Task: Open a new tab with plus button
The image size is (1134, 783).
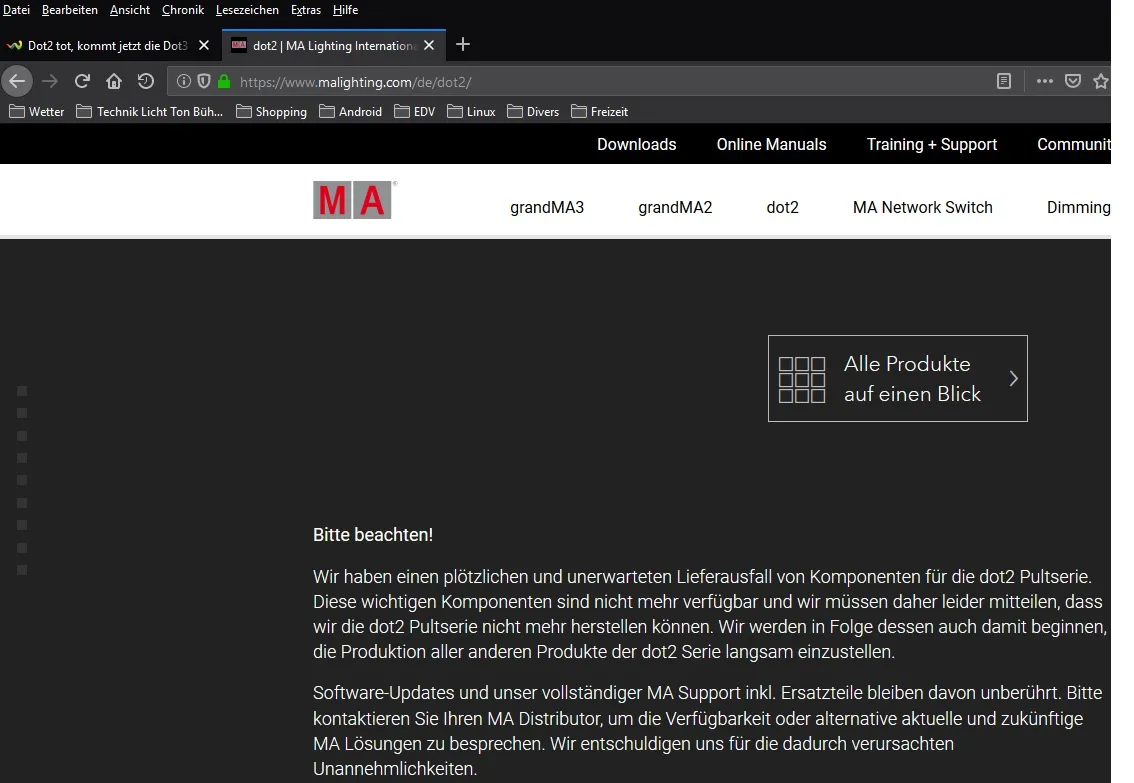Action: [463, 45]
